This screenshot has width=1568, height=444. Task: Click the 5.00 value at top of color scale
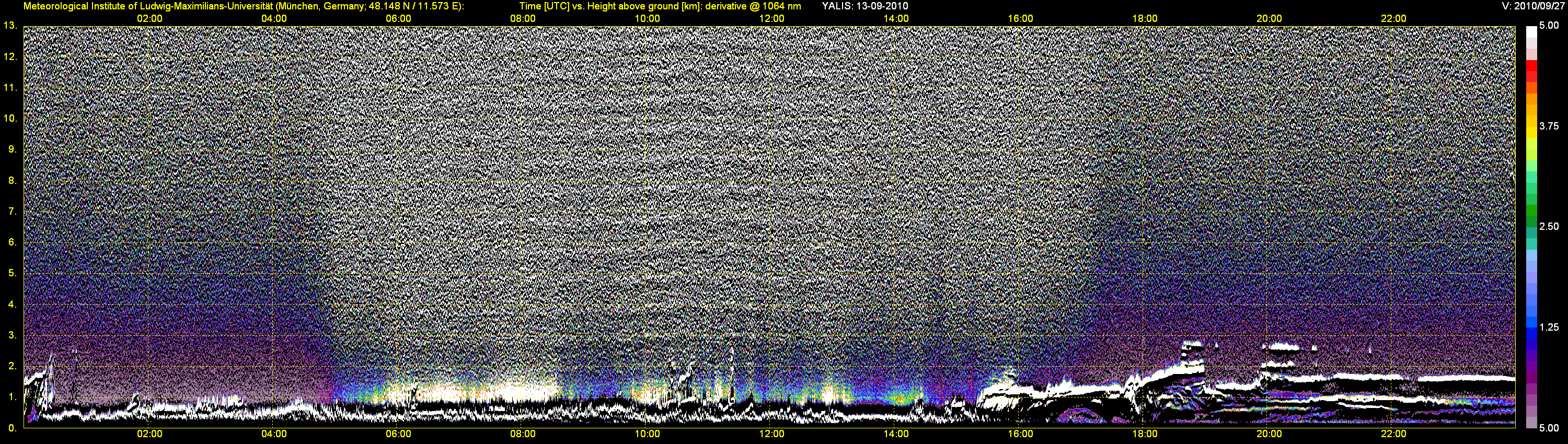coord(1549,26)
